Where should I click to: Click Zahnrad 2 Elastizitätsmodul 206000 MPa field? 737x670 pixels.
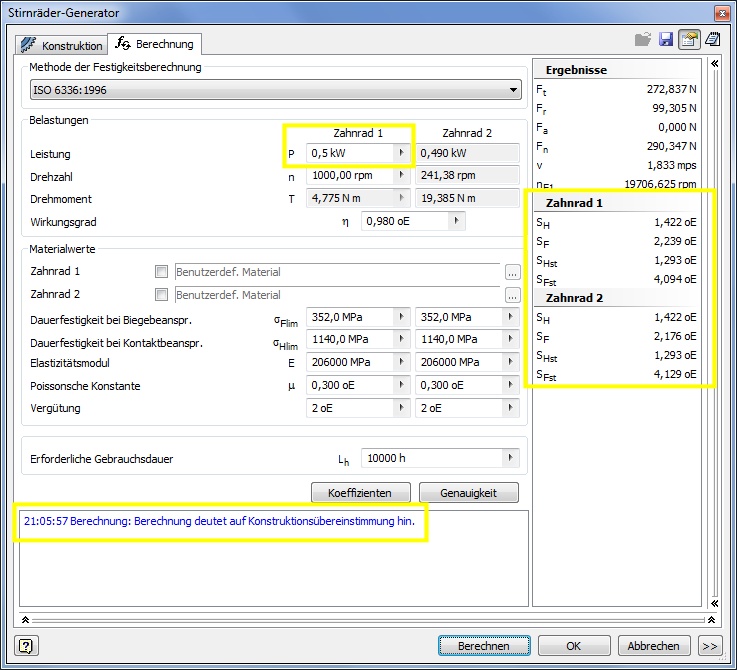(x=459, y=362)
